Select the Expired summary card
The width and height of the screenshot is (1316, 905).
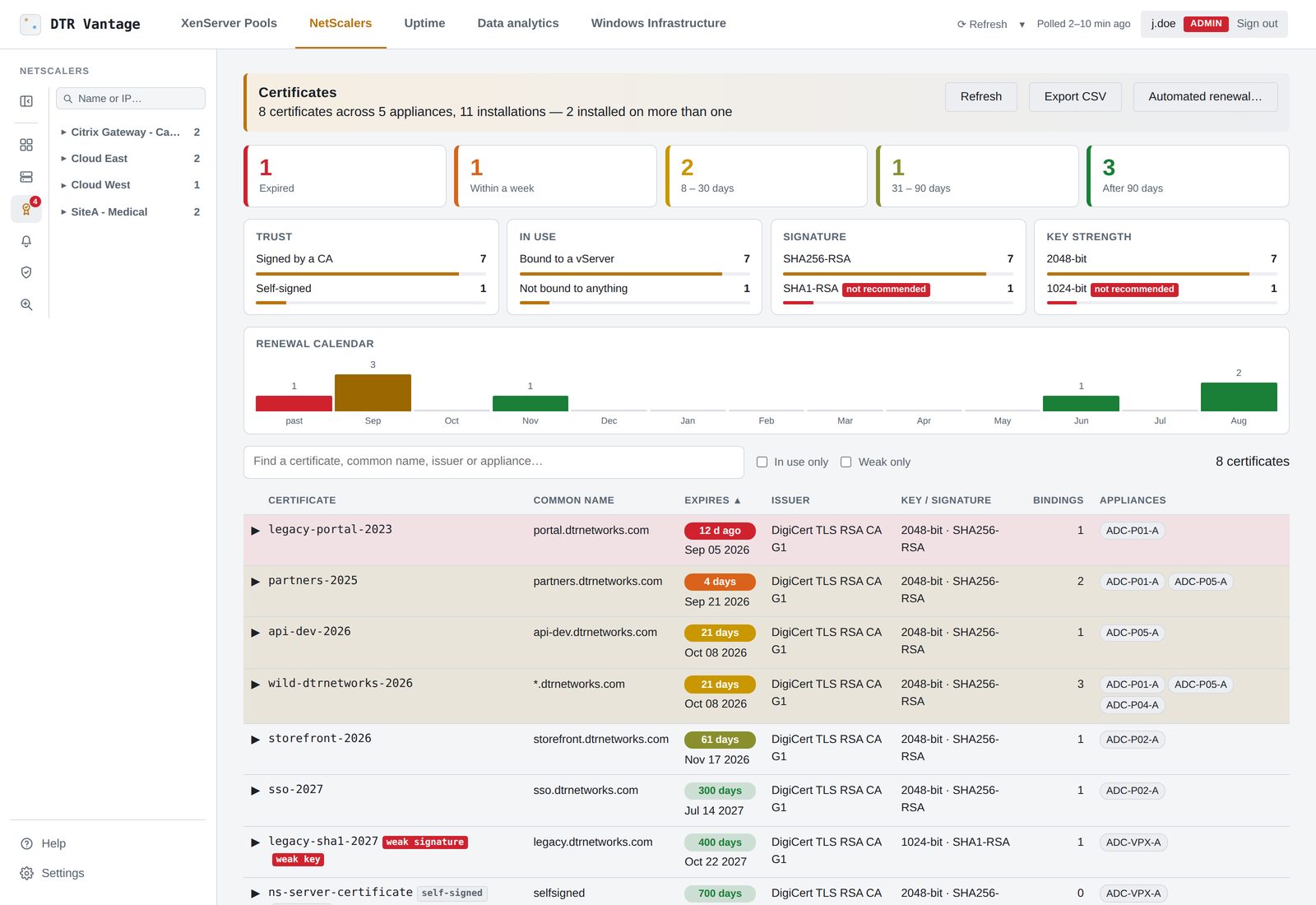(x=345, y=176)
